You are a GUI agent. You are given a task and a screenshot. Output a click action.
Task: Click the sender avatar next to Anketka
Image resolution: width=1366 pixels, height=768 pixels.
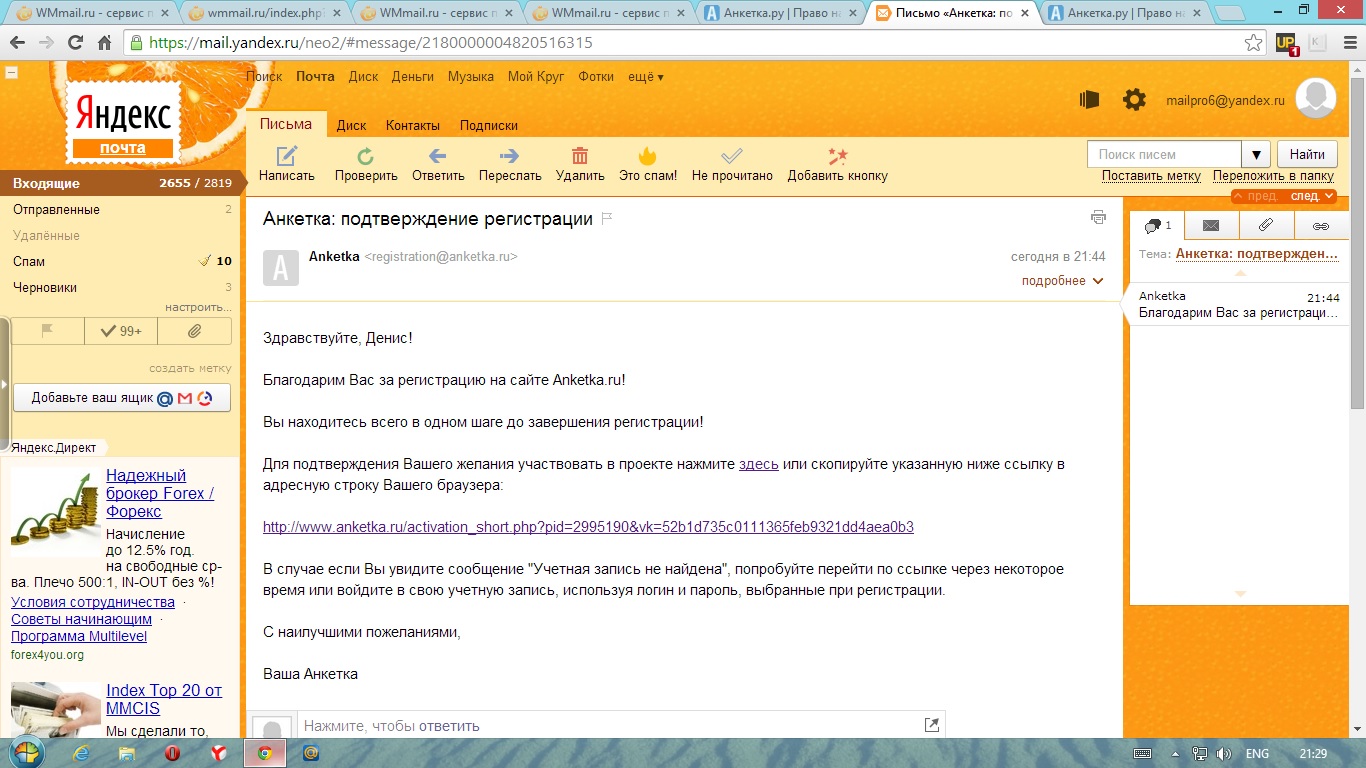pos(281,268)
